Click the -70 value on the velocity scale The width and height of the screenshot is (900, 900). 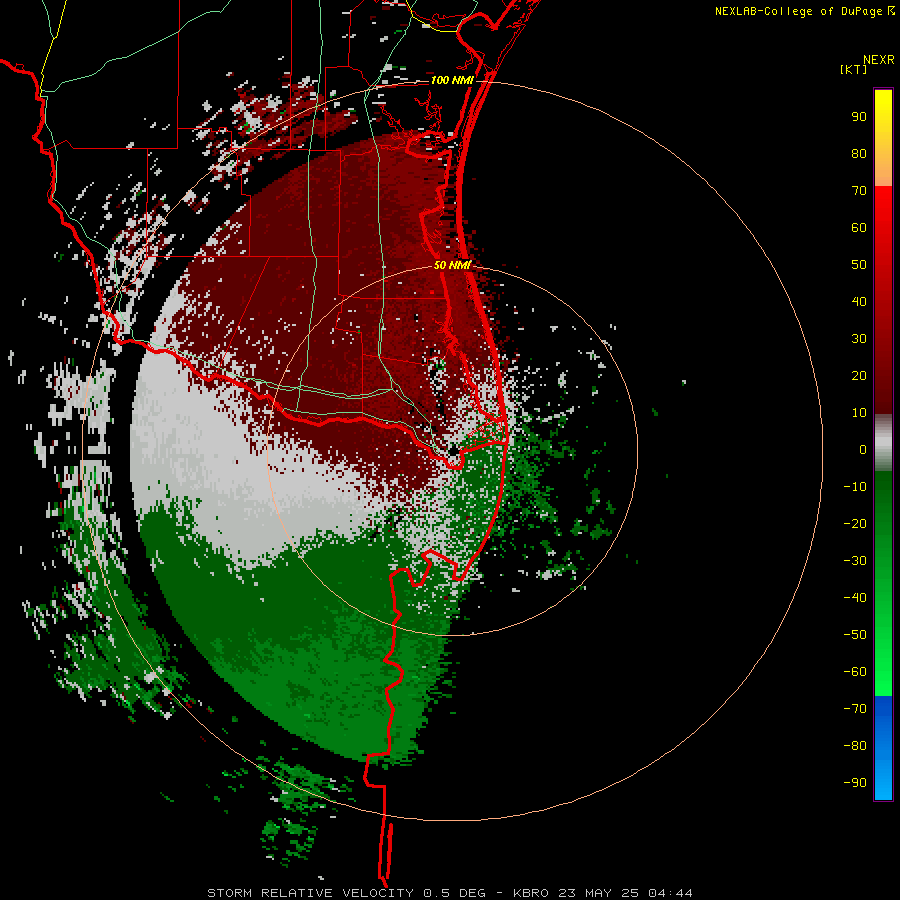(855, 709)
